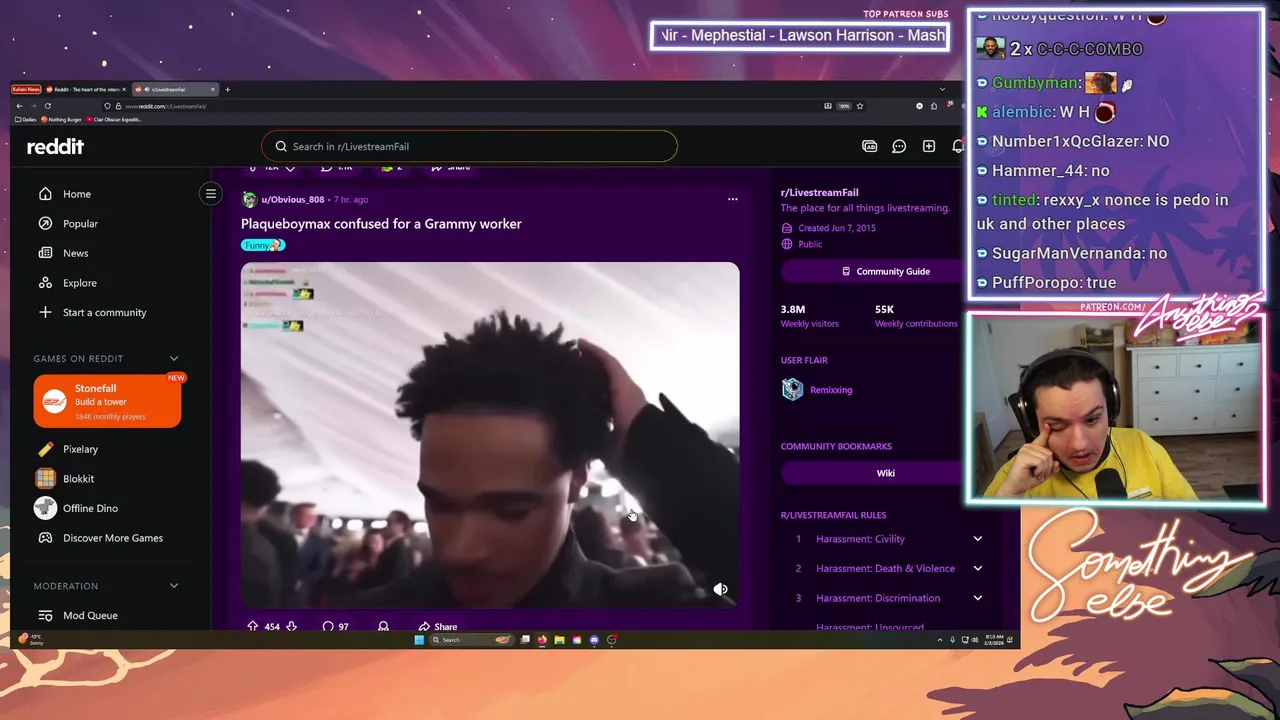Screen dimensions: 1280x720
Task: Open the Dailies bookmarks folder
Action: (25, 119)
